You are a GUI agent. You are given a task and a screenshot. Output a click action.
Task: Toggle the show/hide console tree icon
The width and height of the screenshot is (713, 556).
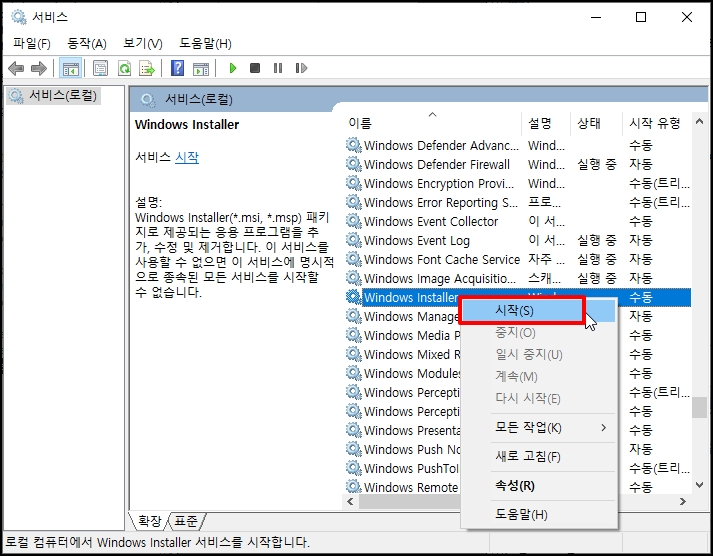tap(70, 69)
